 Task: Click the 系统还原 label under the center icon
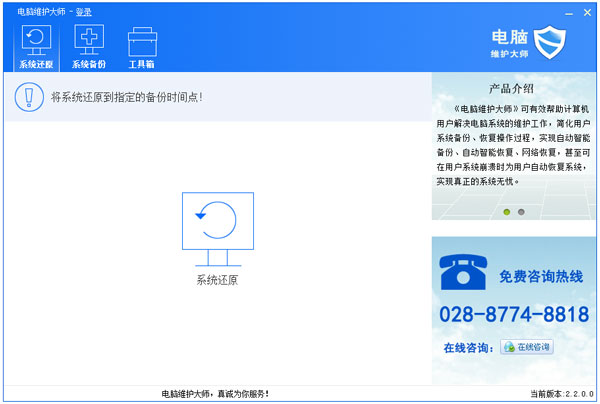pyautogui.click(x=217, y=280)
